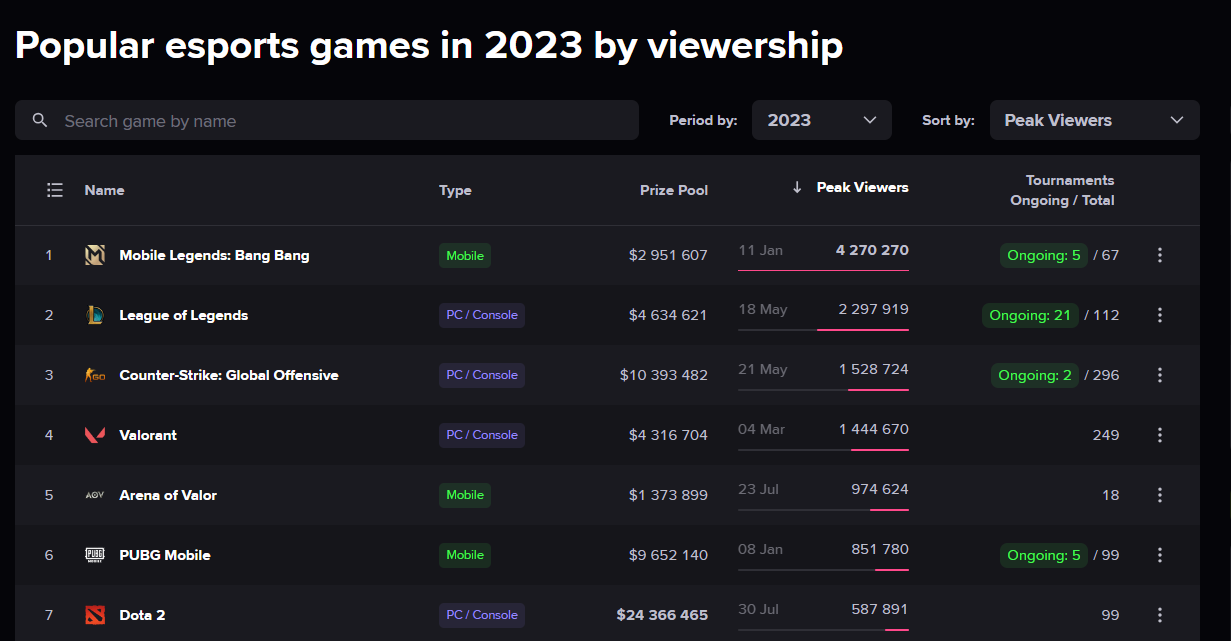Screen dimensions: 1231x641
Task: Click the PUBG Mobile logo icon
Action: pyautogui.click(x=95, y=555)
